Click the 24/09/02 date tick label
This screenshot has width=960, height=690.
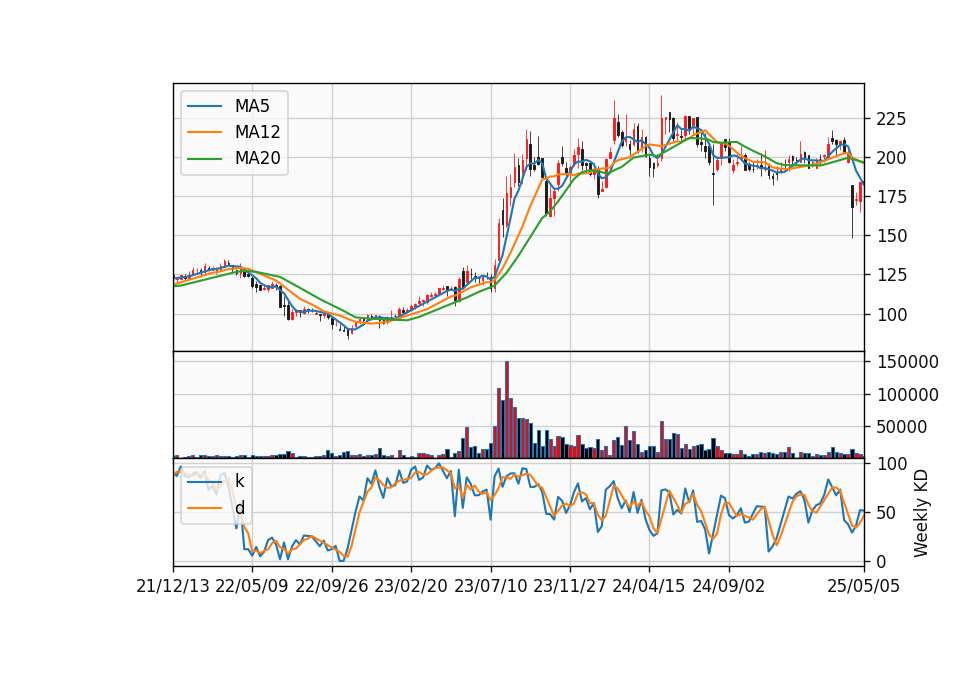point(729,586)
